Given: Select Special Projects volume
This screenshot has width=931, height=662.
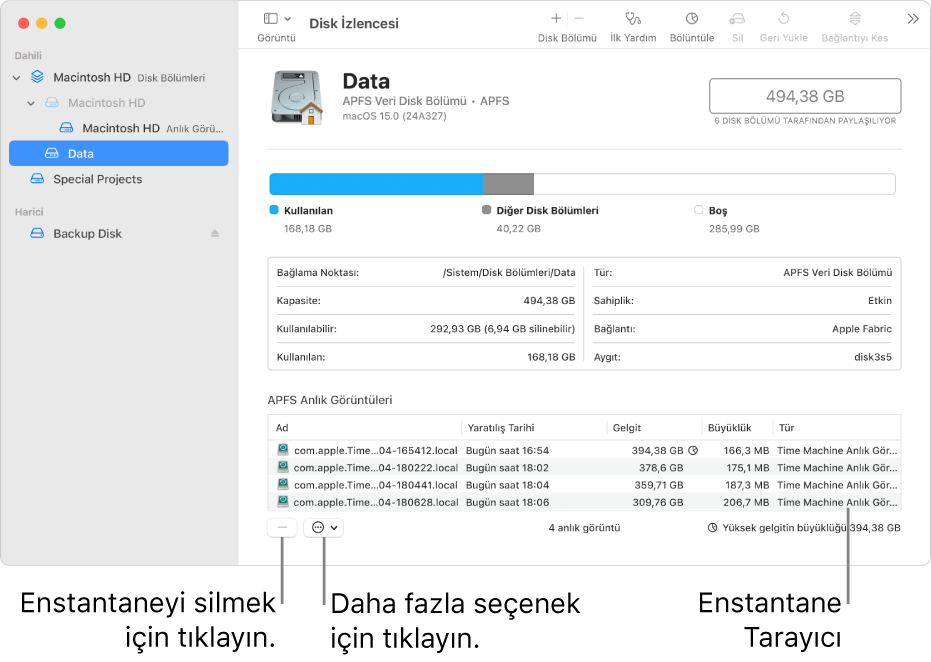Looking at the screenshot, I should [x=119, y=179].
